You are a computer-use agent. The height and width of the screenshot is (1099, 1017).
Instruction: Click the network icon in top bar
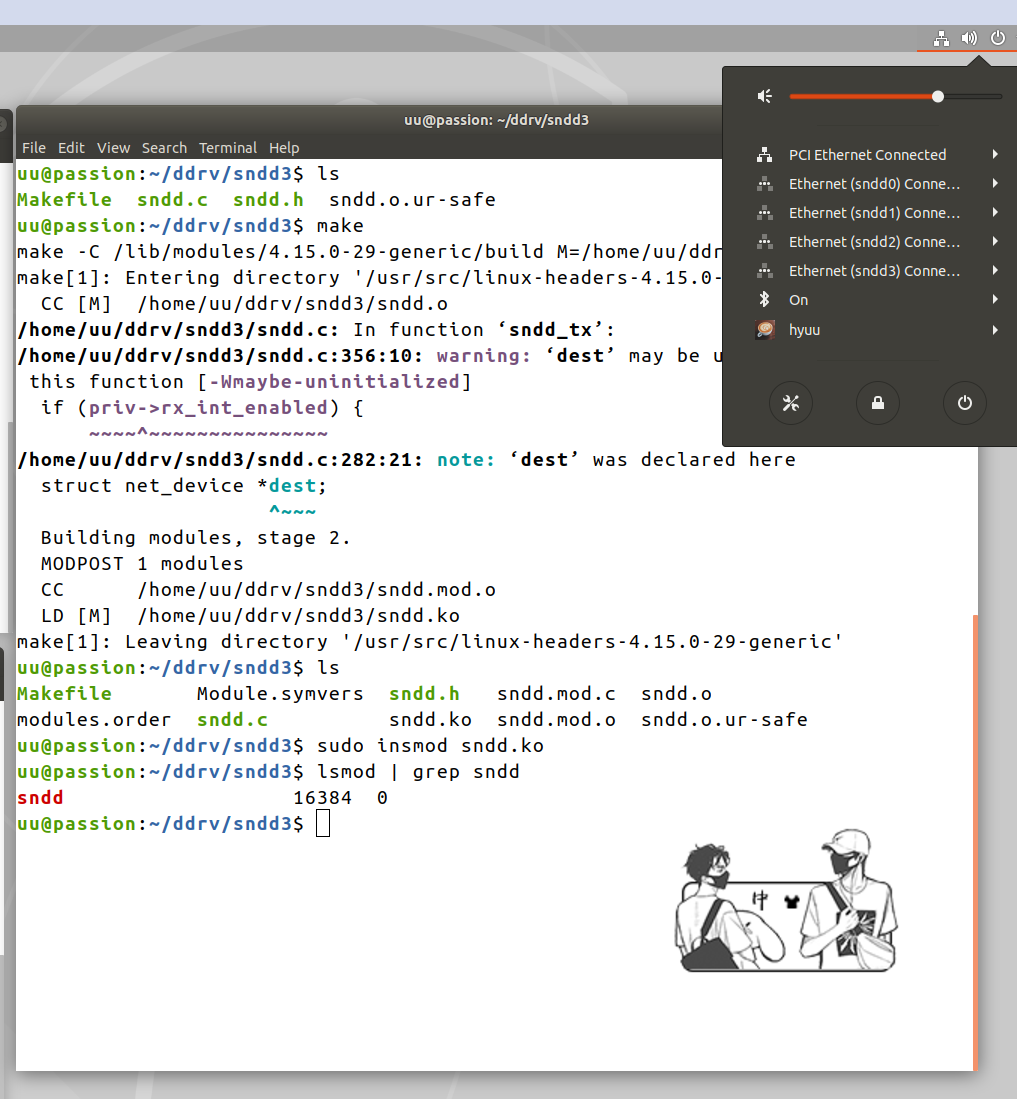click(x=940, y=38)
